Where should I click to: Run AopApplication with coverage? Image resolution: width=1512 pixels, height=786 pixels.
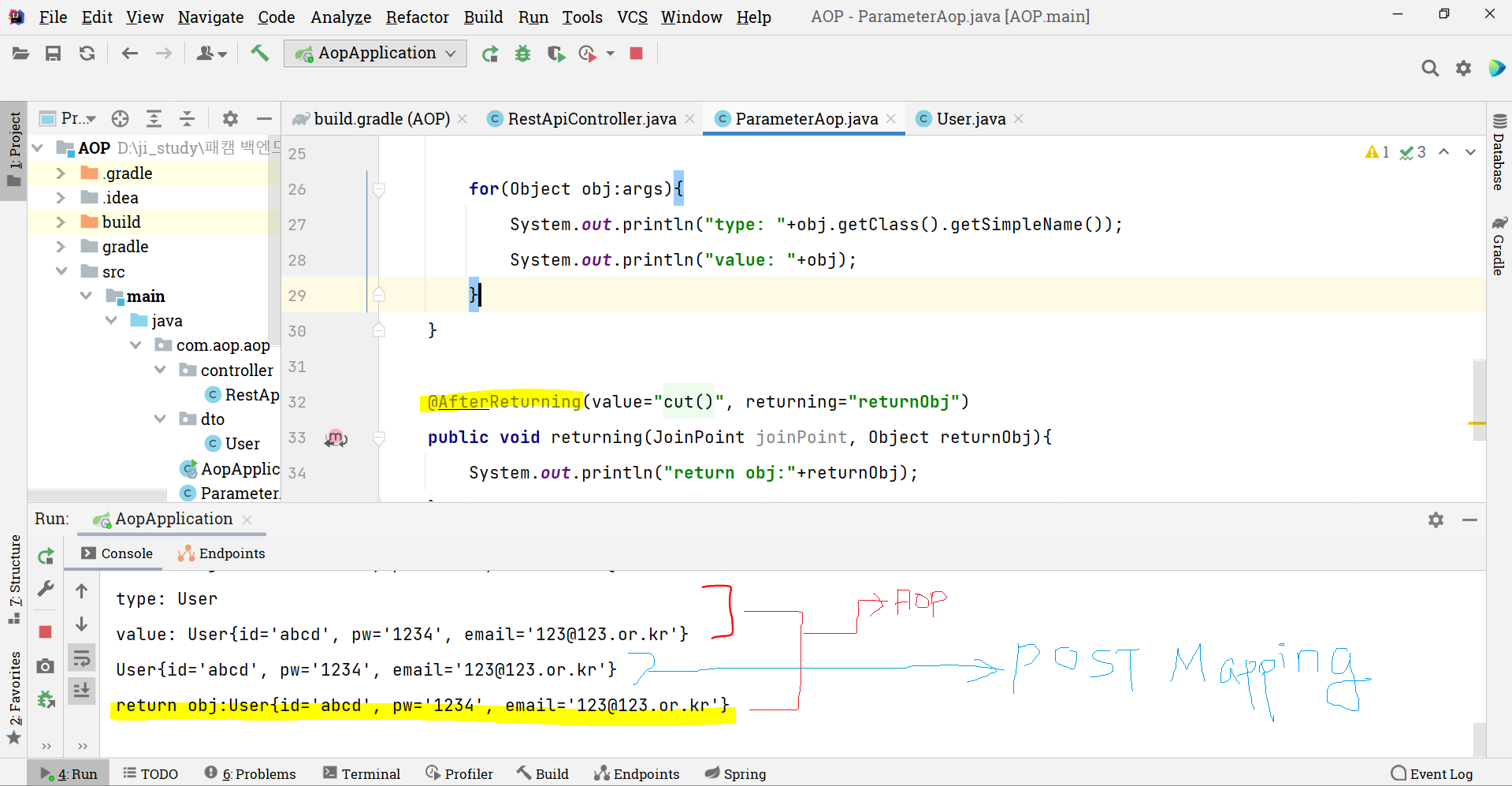pyautogui.click(x=556, y=54)
